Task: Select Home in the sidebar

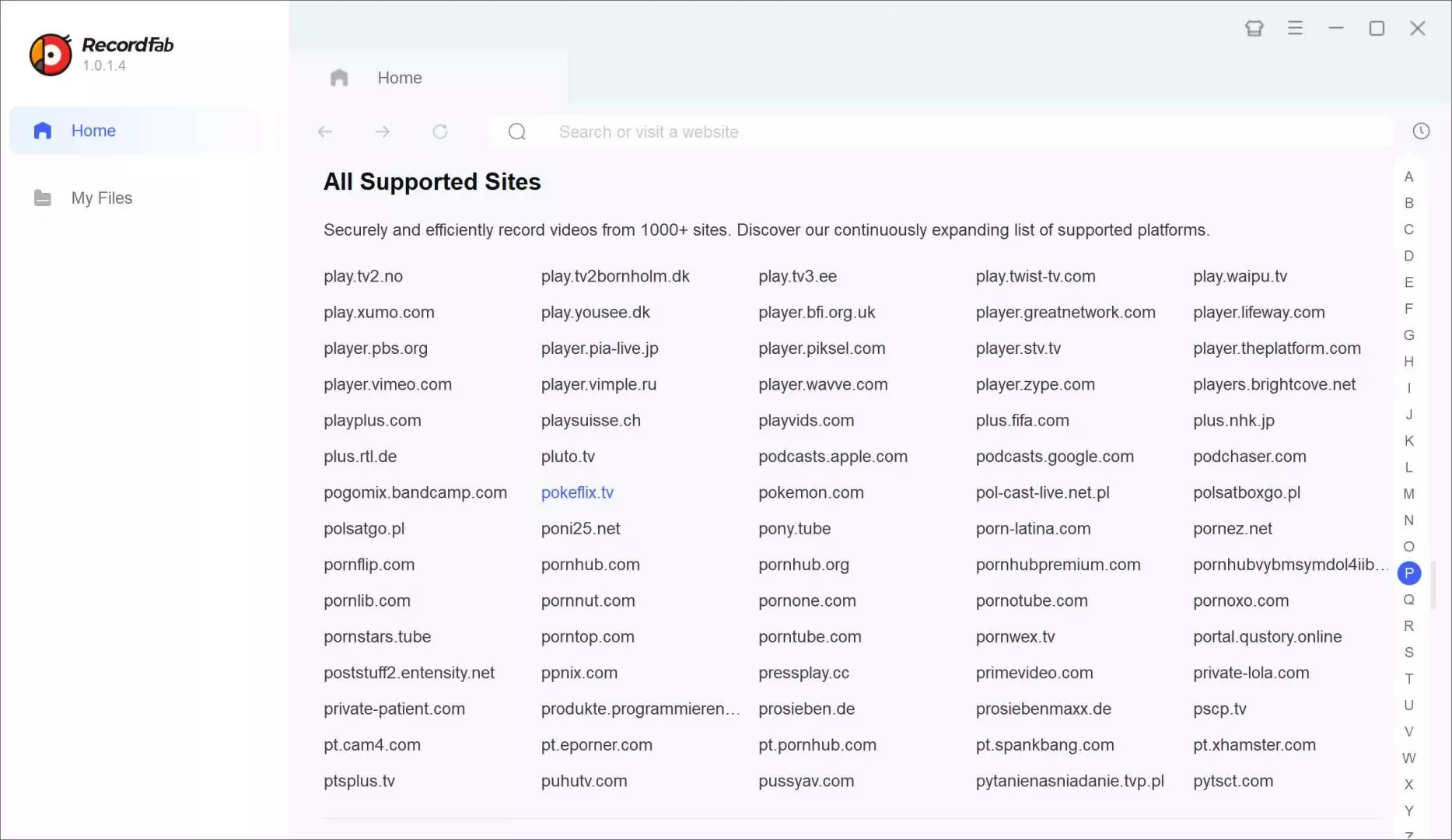Action: pyautogui.click(x=143, y=131)
